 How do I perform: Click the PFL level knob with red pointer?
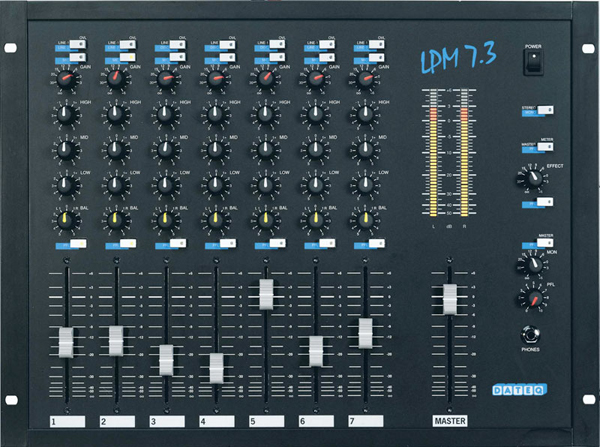point(533,298)
